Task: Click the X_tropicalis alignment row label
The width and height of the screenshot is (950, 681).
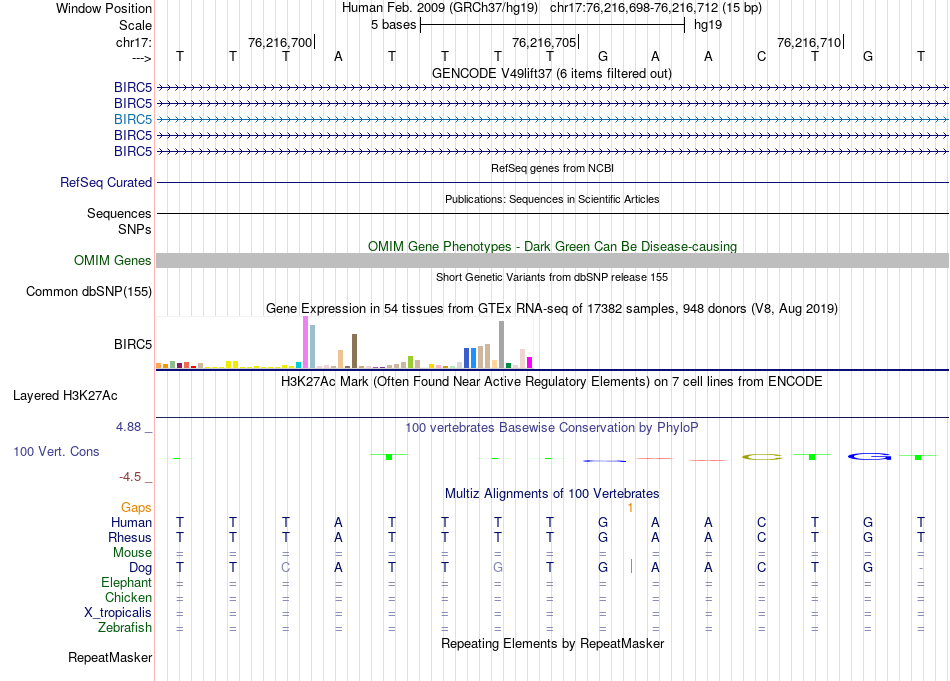Action: [118, 613]
